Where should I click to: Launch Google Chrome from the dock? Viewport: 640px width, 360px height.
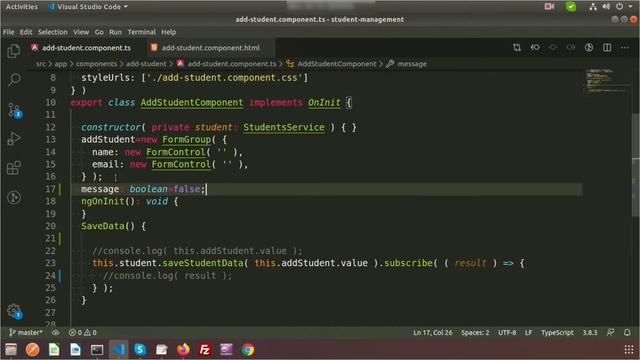pyautogui.click(x=248, y=350)
